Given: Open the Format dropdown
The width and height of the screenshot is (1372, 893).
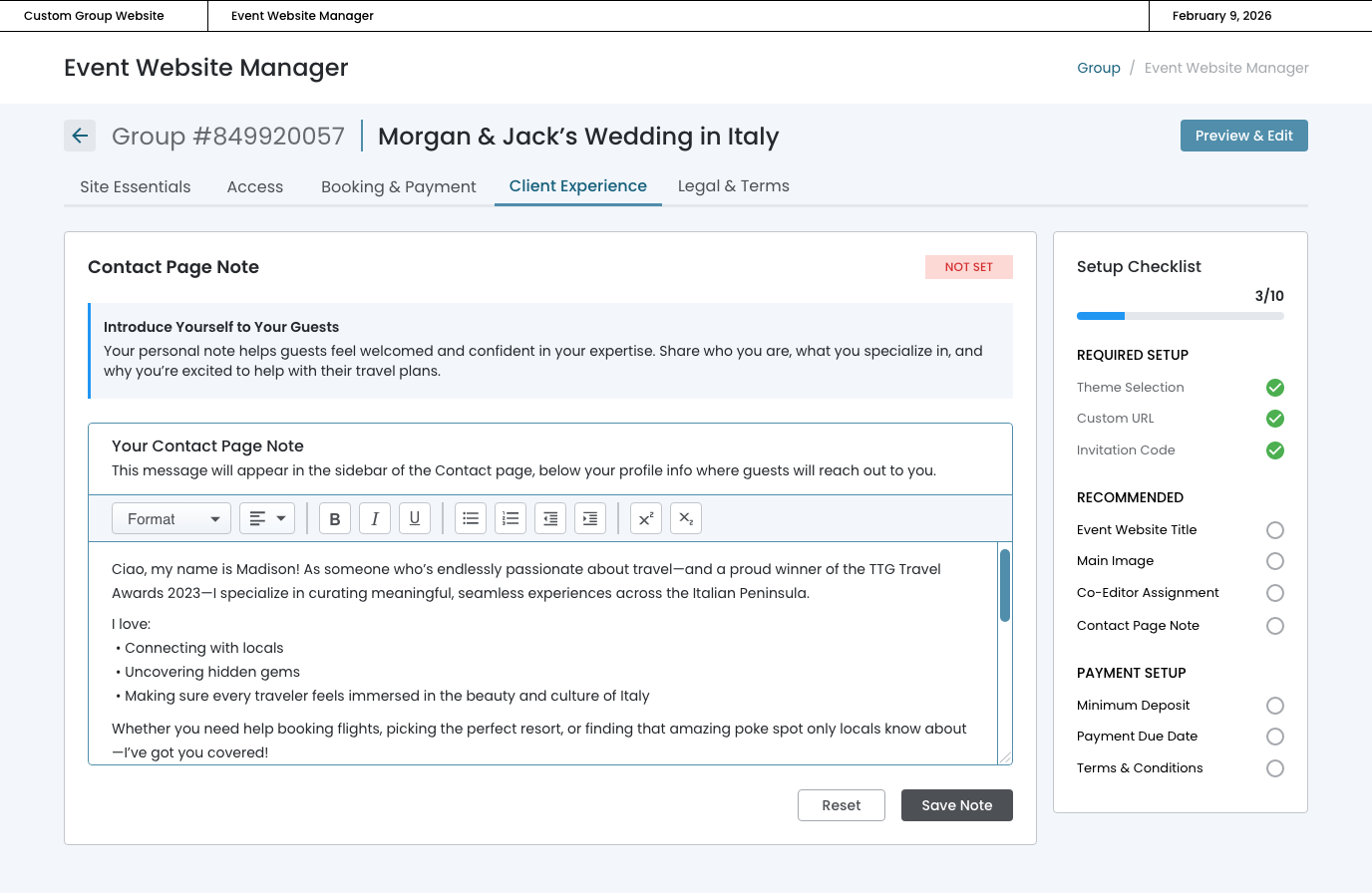Looking at the screenshot, I should click(x=171, y=518).
